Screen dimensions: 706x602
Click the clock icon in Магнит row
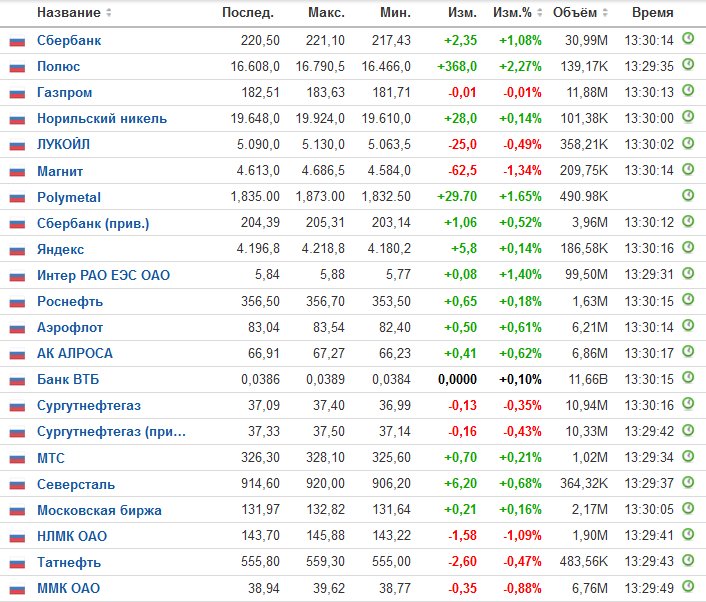688,169
